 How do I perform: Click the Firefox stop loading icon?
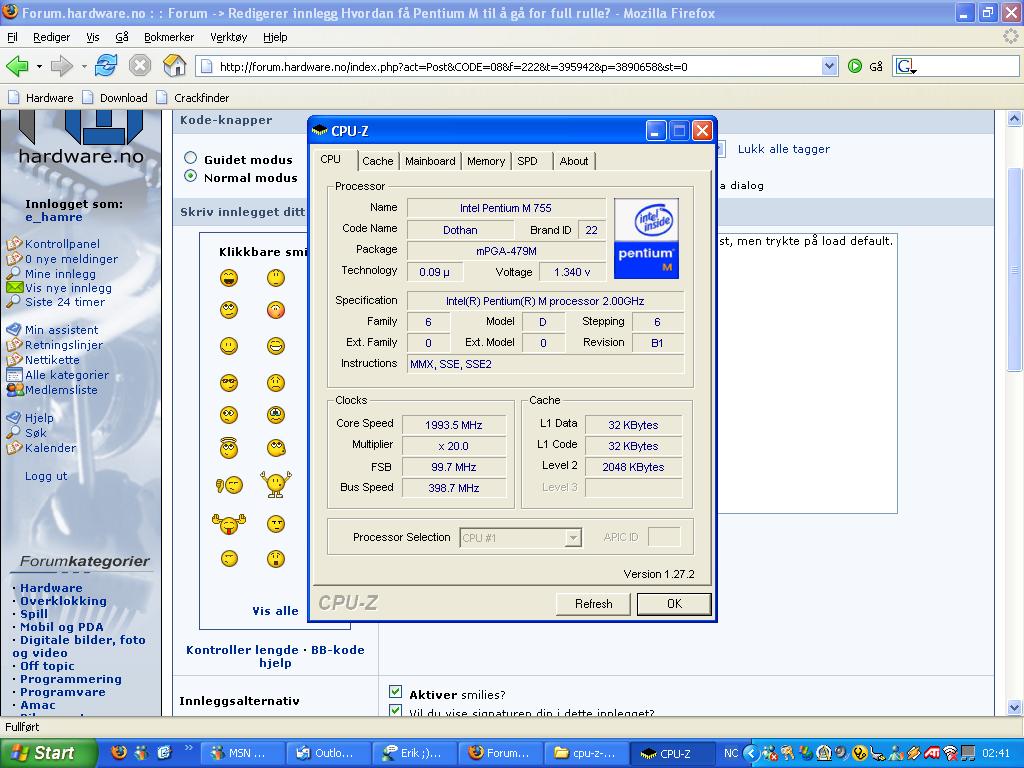coord(140,66)
